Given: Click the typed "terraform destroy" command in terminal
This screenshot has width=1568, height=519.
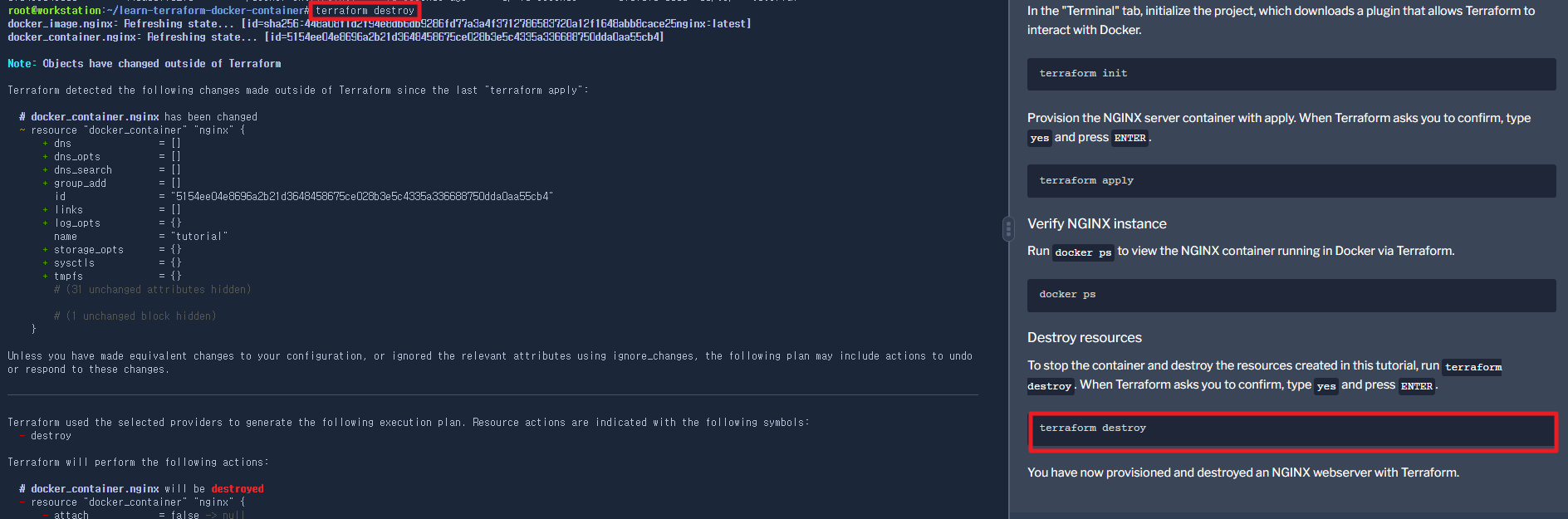Looking at the screenshot, I should (365, 11).
